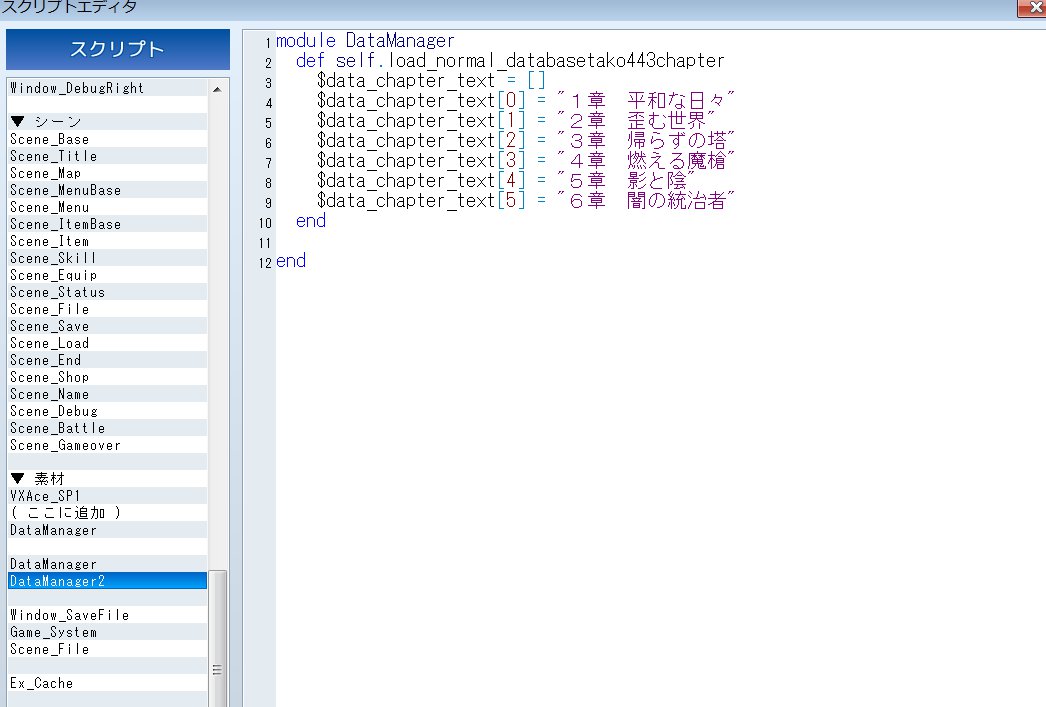Select the ▼ シーン section header

(x=46, y=122)
